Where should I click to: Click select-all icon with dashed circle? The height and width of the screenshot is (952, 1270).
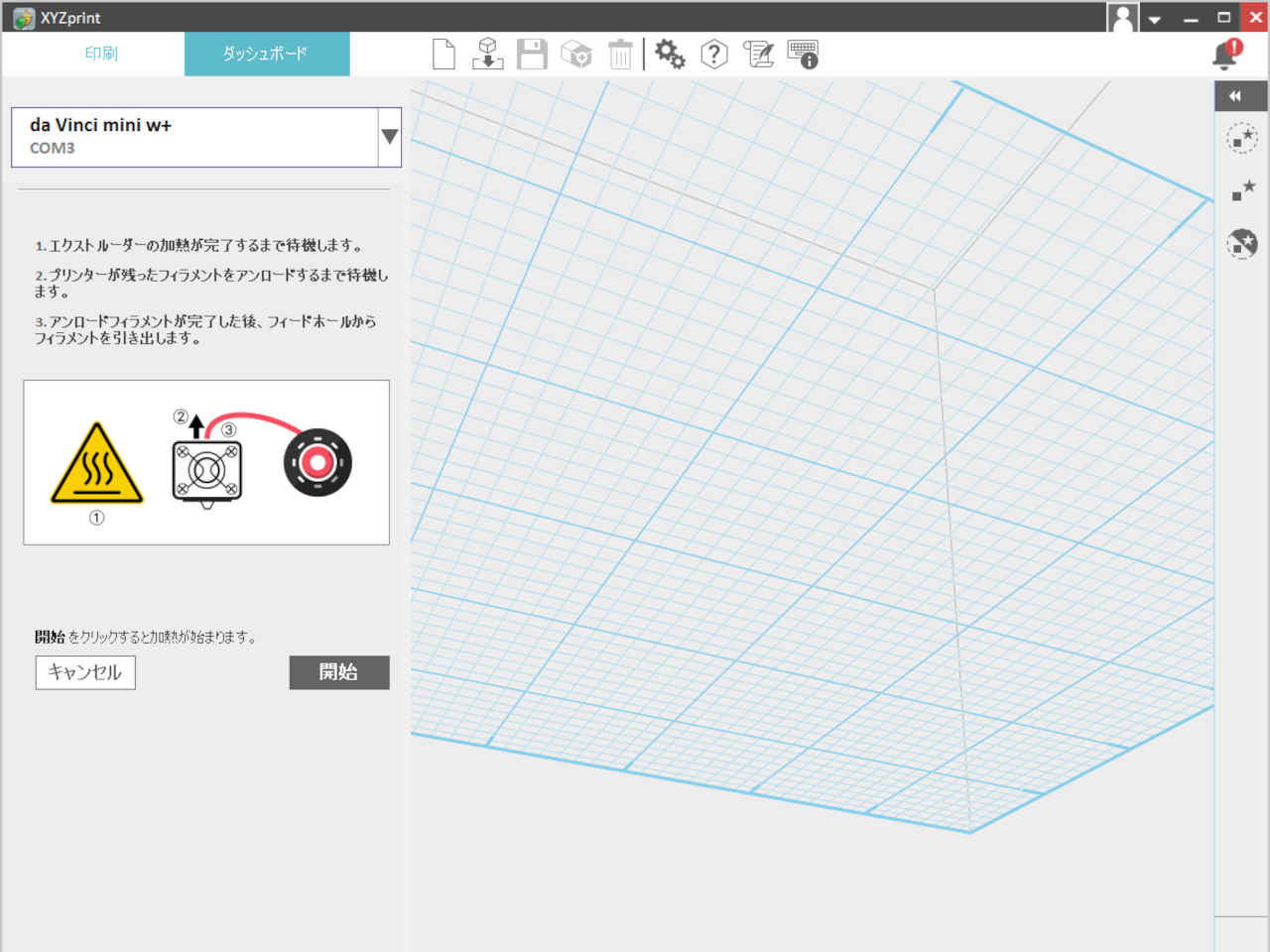[x=1241, y=138]
